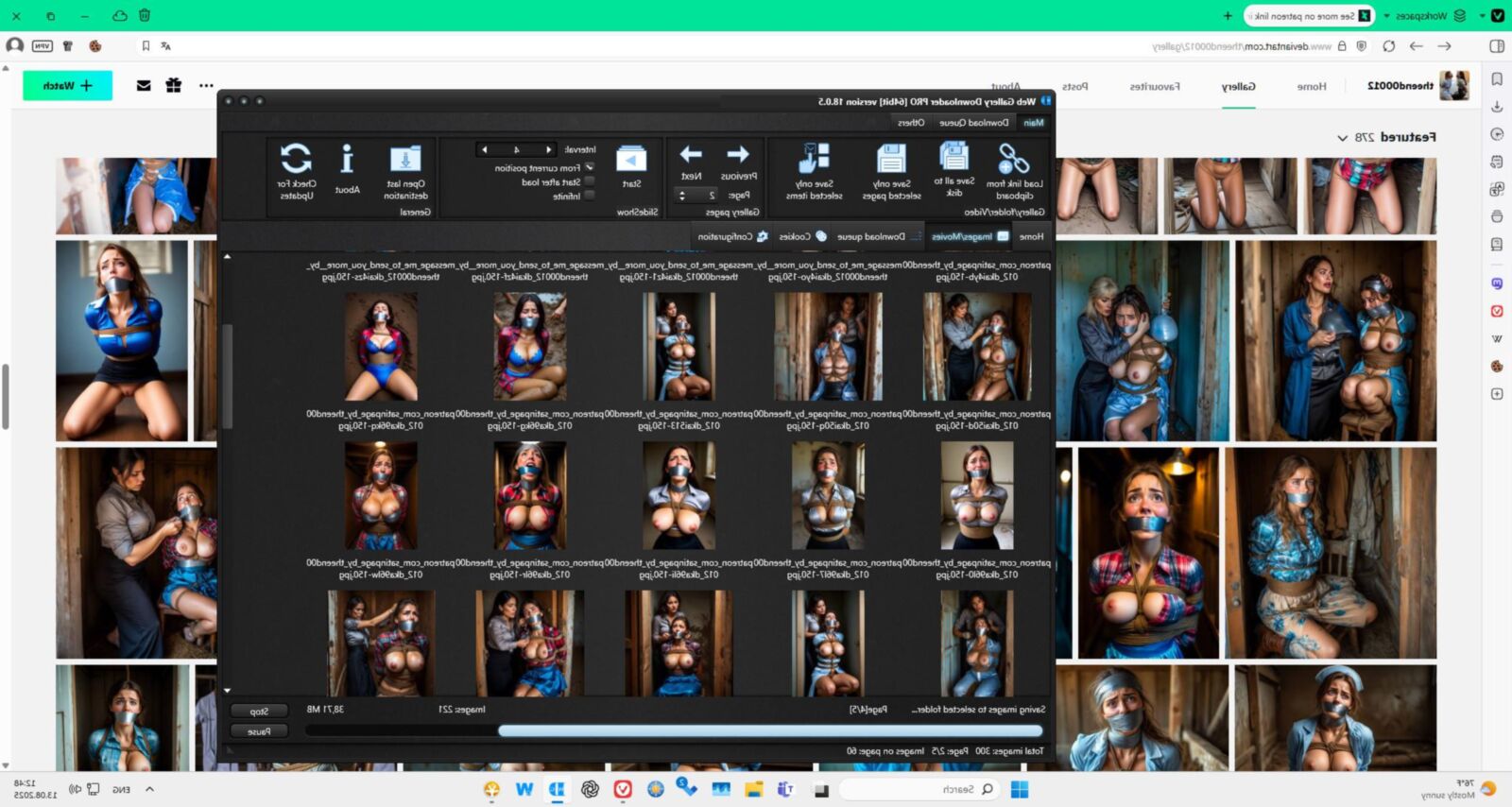
Task: Click the Pause button
Action: tap(259, 731)
